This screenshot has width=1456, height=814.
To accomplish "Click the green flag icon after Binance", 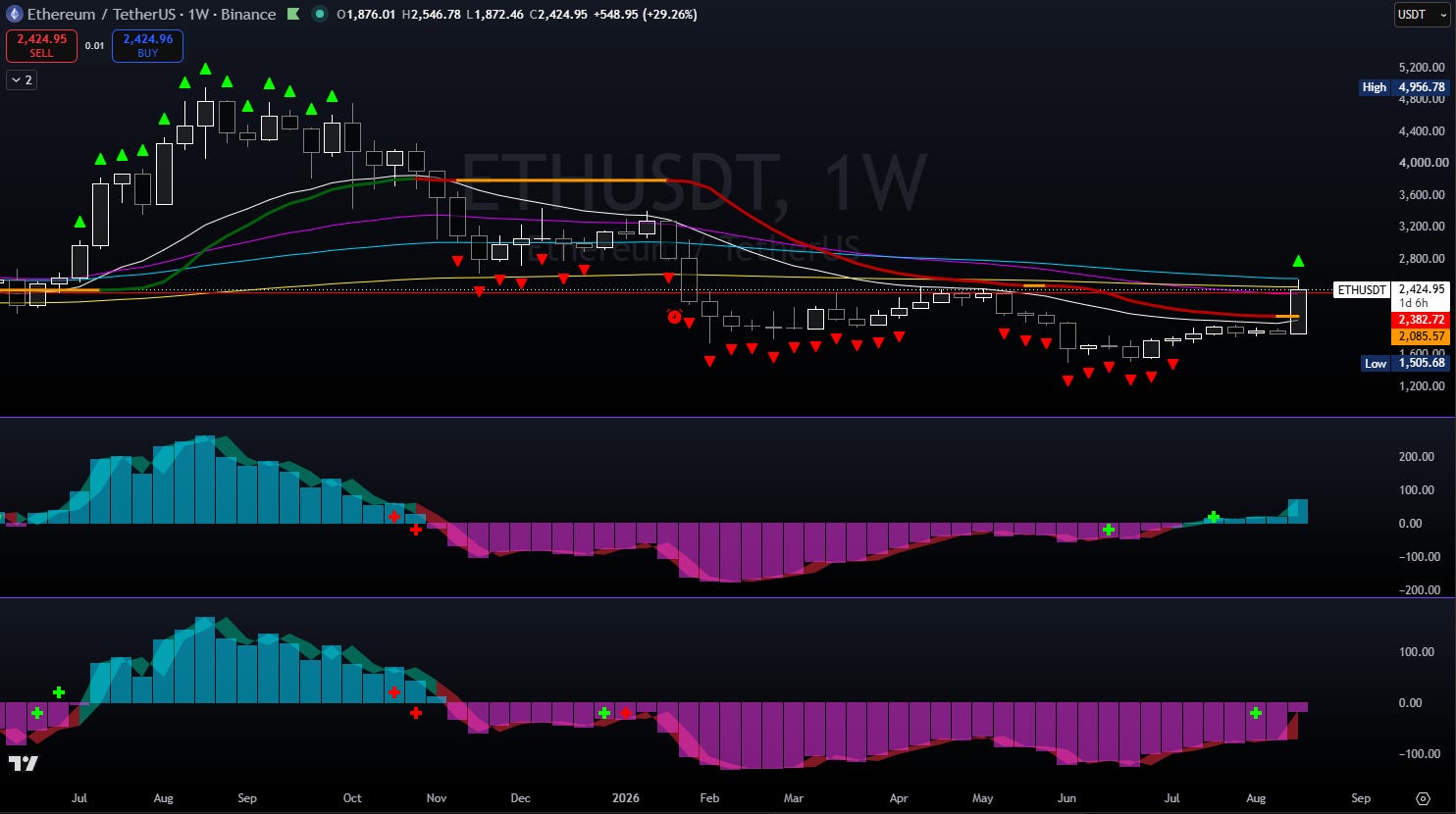I will pos(294,15).
